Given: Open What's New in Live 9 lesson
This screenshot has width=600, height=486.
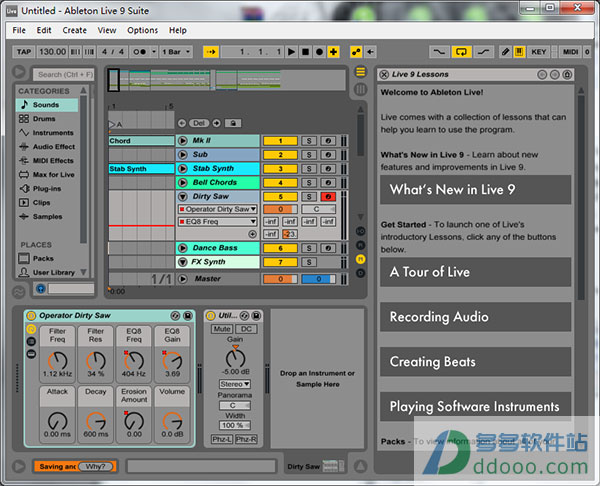Looking at the screenshot, I should click(x=475, y=190).
